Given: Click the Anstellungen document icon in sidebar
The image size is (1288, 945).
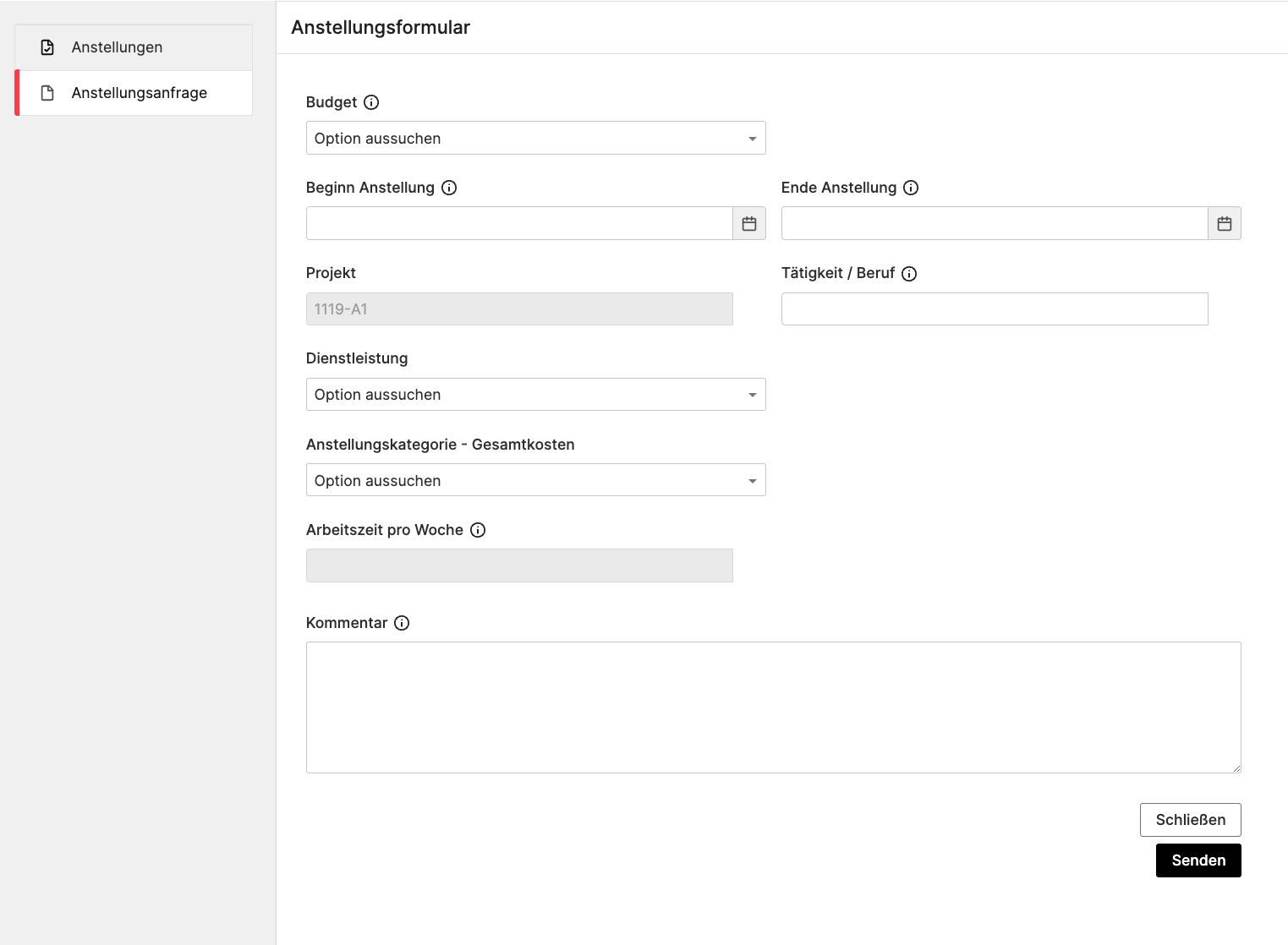Looking at the screenshot, I should click(47, 47).
